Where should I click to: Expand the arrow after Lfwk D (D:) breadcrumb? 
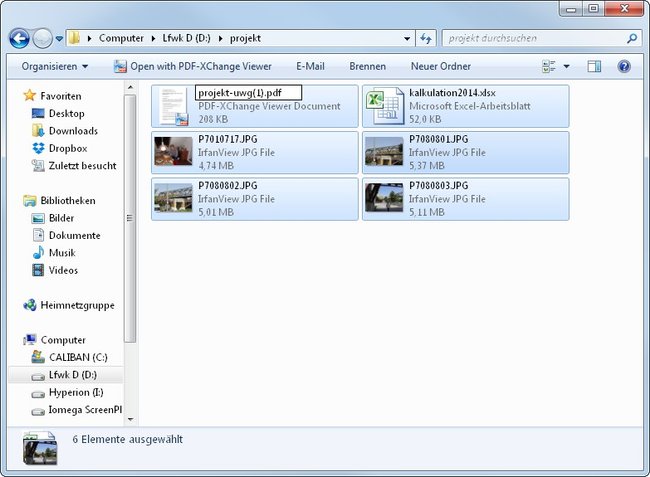point(221,39)
